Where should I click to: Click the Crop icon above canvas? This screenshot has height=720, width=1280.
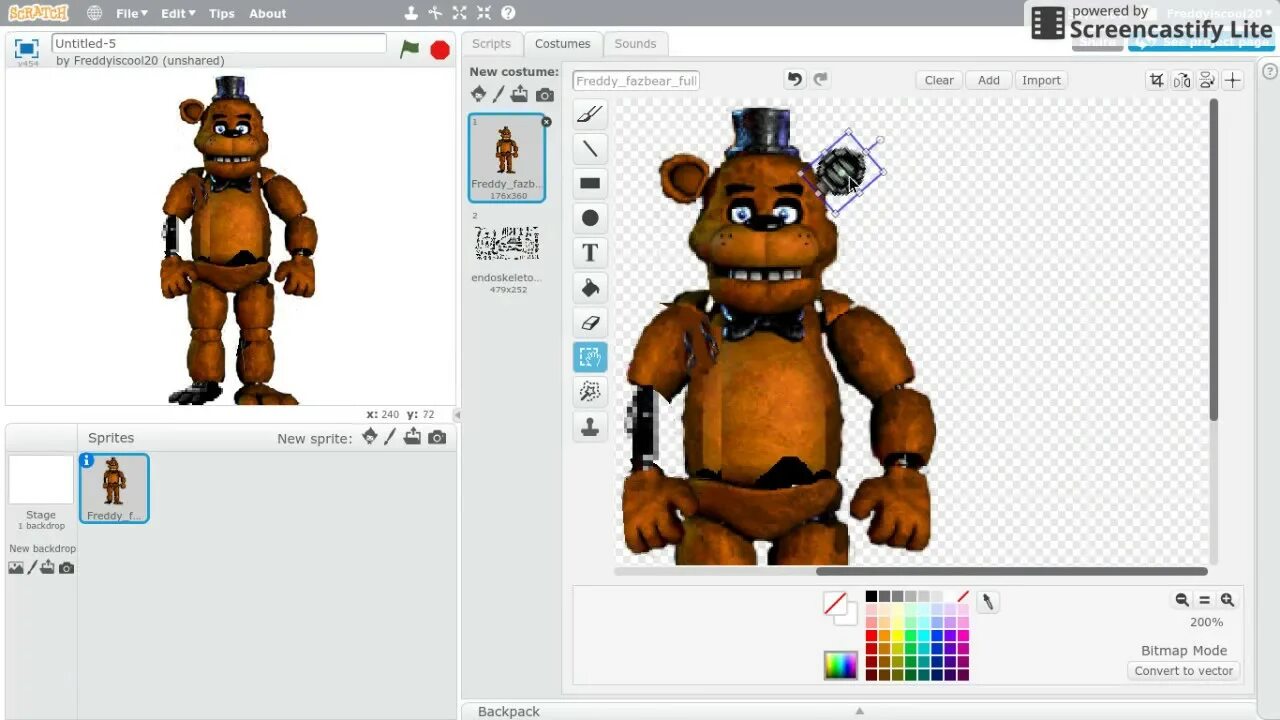(x=1156, y=80)
